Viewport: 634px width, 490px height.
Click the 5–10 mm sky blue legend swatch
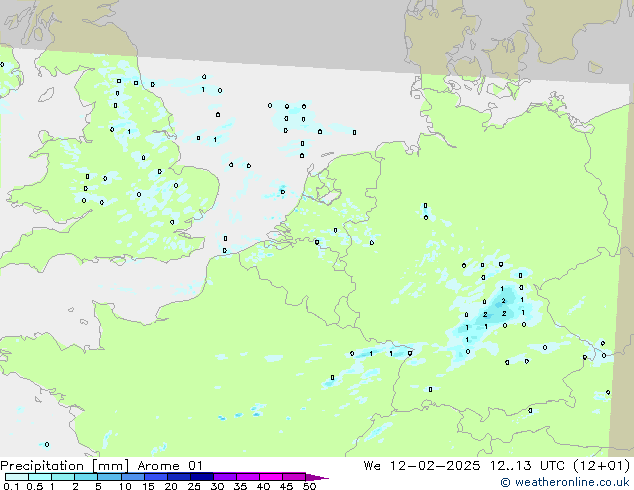click(x=109, y=477)
